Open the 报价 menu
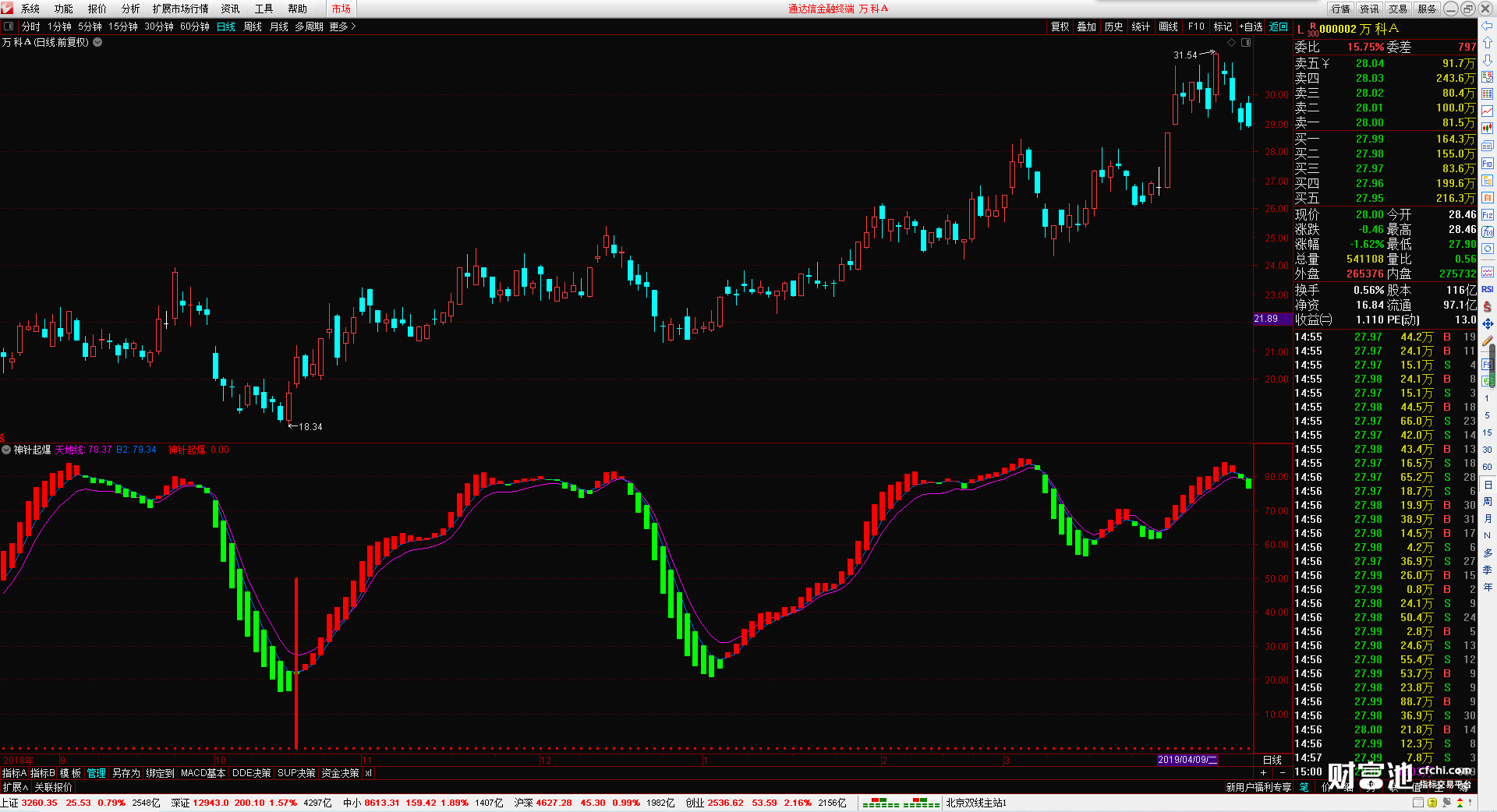This screenshot has width=1497, height=812. [97, 9]
